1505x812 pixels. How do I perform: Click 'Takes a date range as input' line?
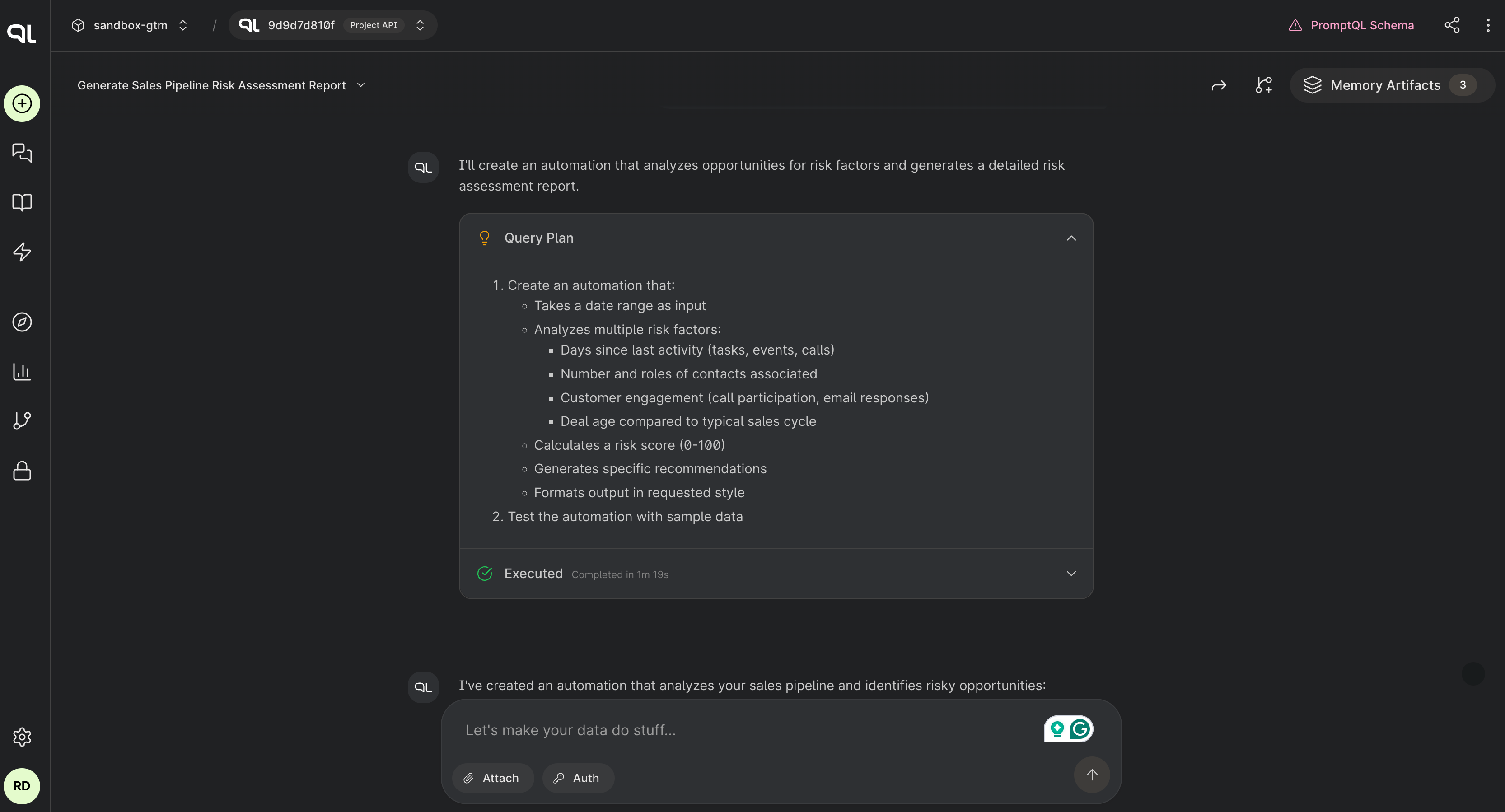pyautogui.click(x=620, y=306)
